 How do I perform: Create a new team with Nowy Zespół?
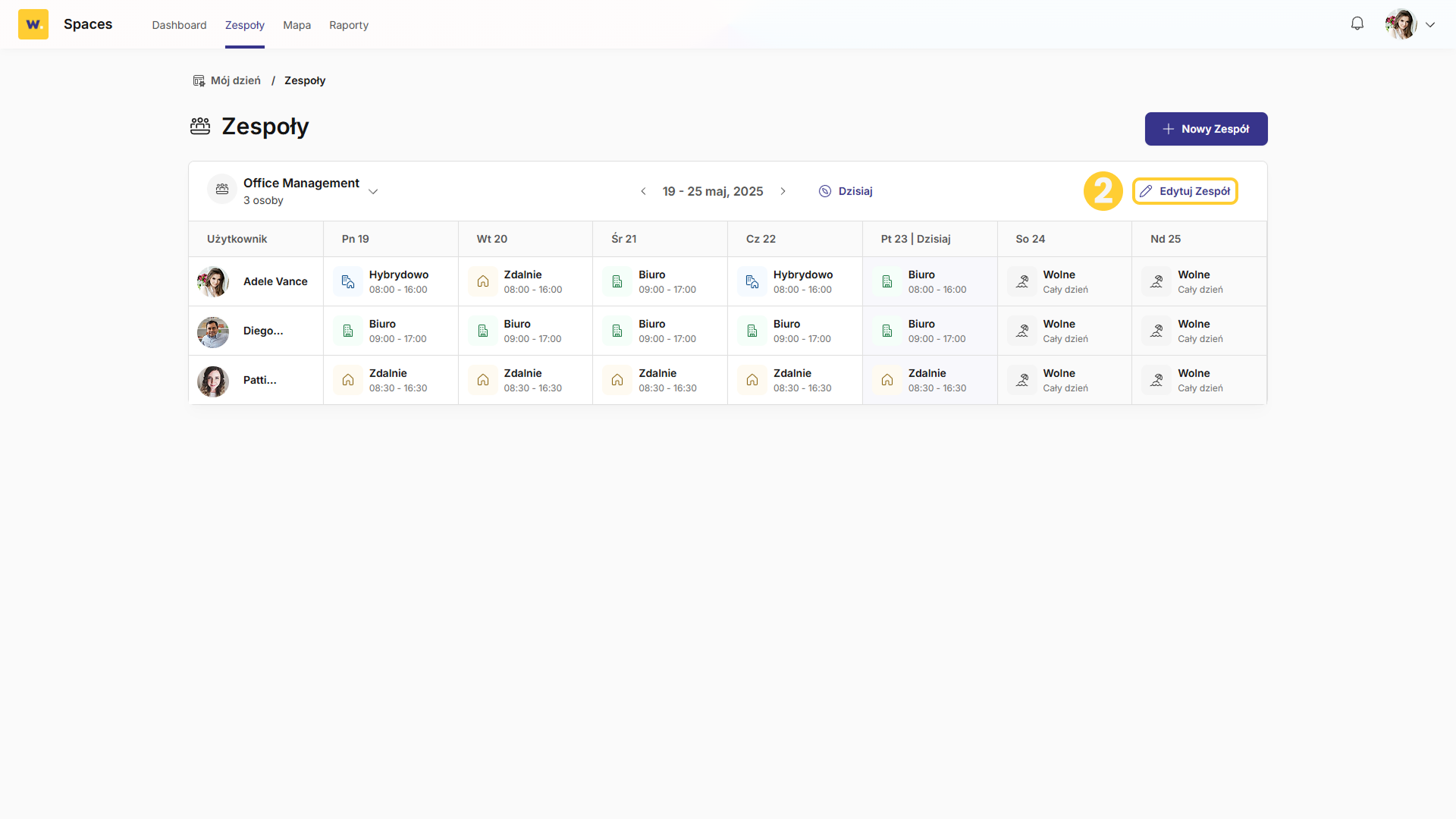[1206, 129]
